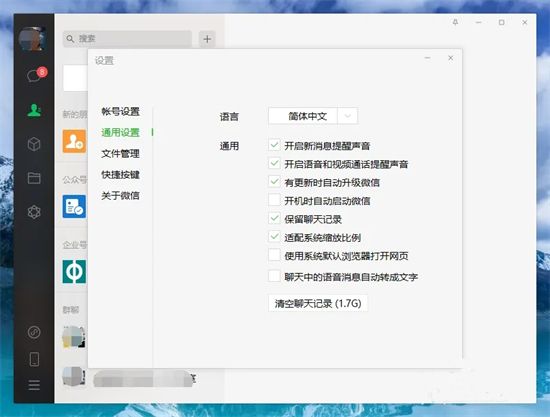The width and height of the screenshot is (550, 417).
Task: Switch to 关于微信 tab
Action: [x=120, y=196]
